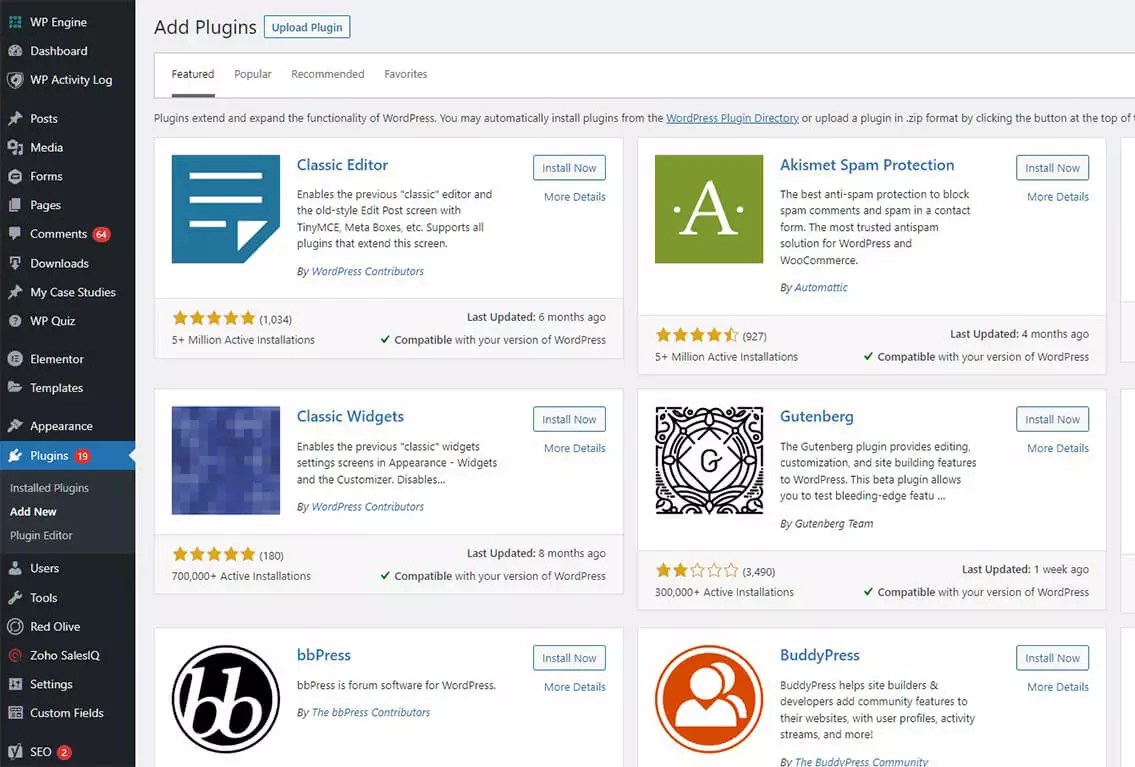The height and width of the screenshot is (767, 1135).
Task: Open the Favorites tab
Action: point(405,75)
